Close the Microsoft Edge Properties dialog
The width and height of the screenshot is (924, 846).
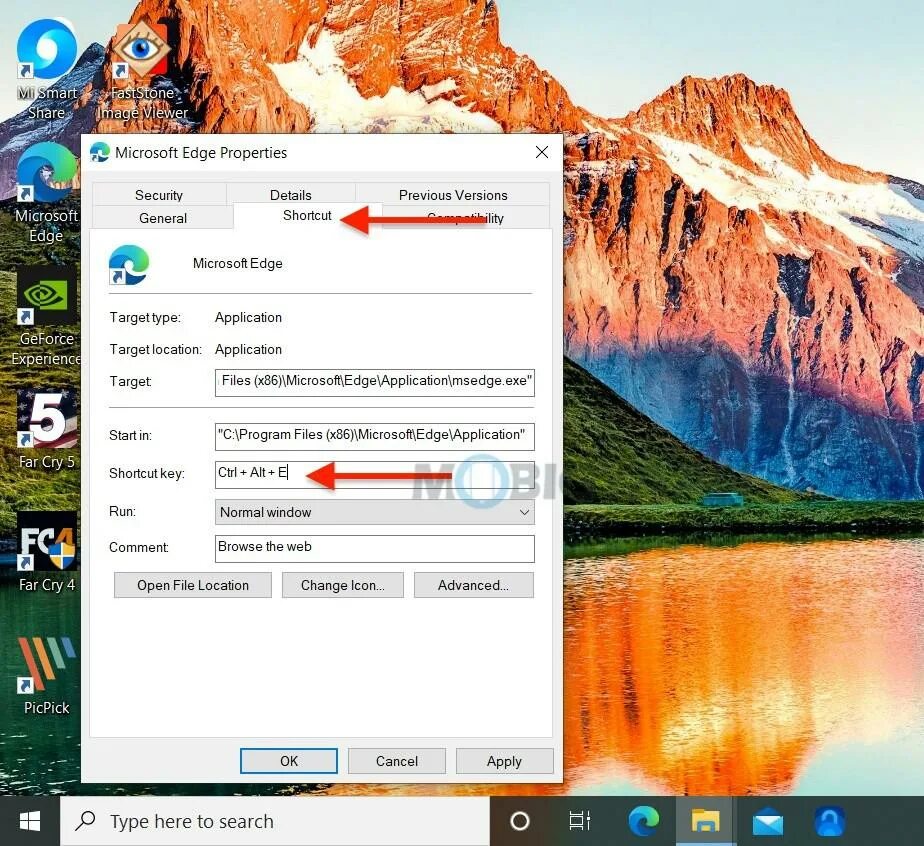(542, 152)
